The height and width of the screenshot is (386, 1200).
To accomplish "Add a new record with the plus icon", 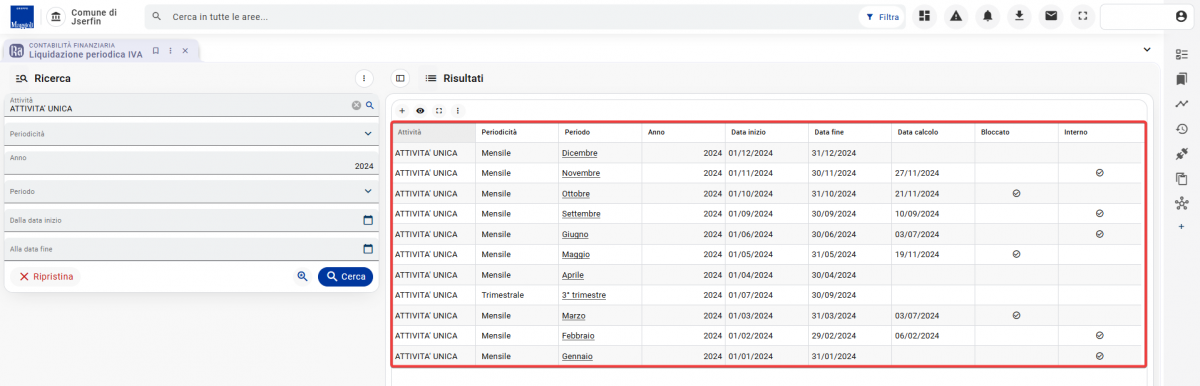I will pos(402,111).
